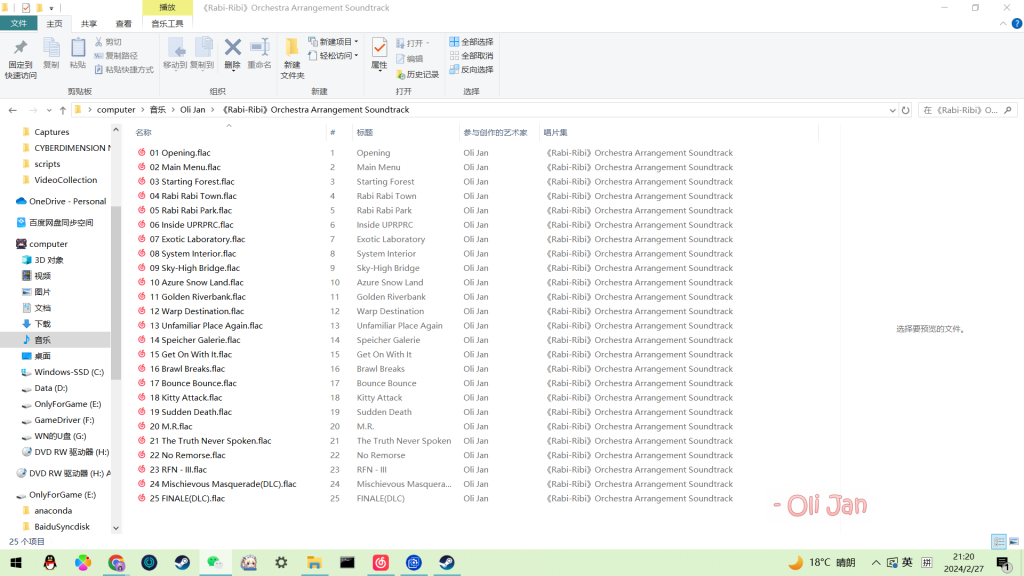Click the 反向选择 invert selection button
This screenshot has width=1024, height=576.
[x=471, y=70]
